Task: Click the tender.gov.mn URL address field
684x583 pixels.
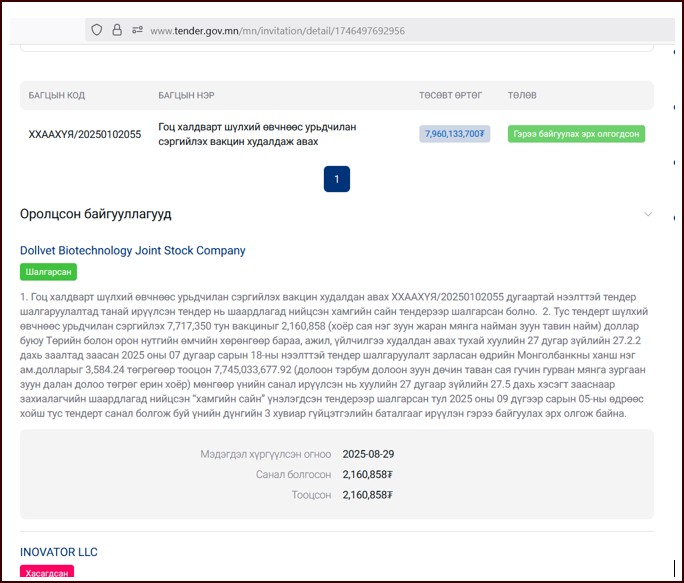Action: (x=278, y=31)
